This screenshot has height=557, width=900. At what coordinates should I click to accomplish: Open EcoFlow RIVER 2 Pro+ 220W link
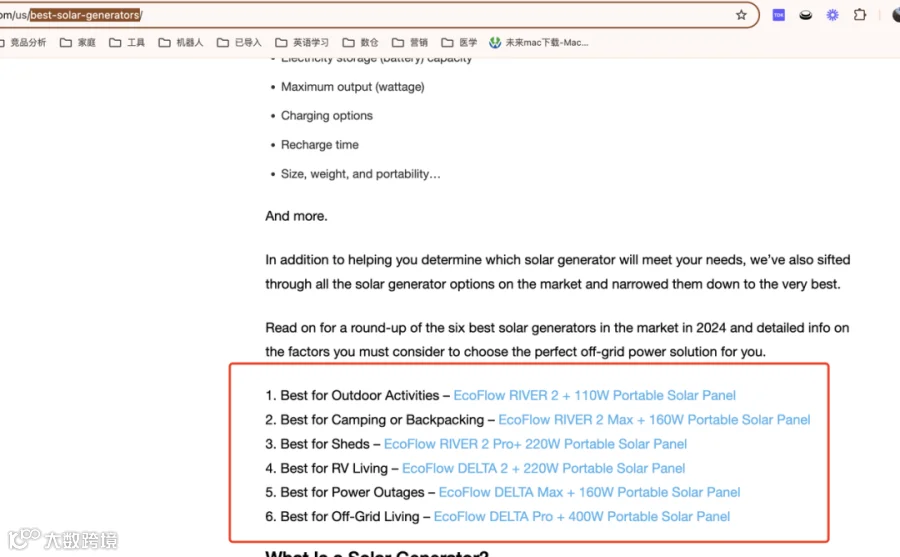pyautogui.click(x=535, y=444)
